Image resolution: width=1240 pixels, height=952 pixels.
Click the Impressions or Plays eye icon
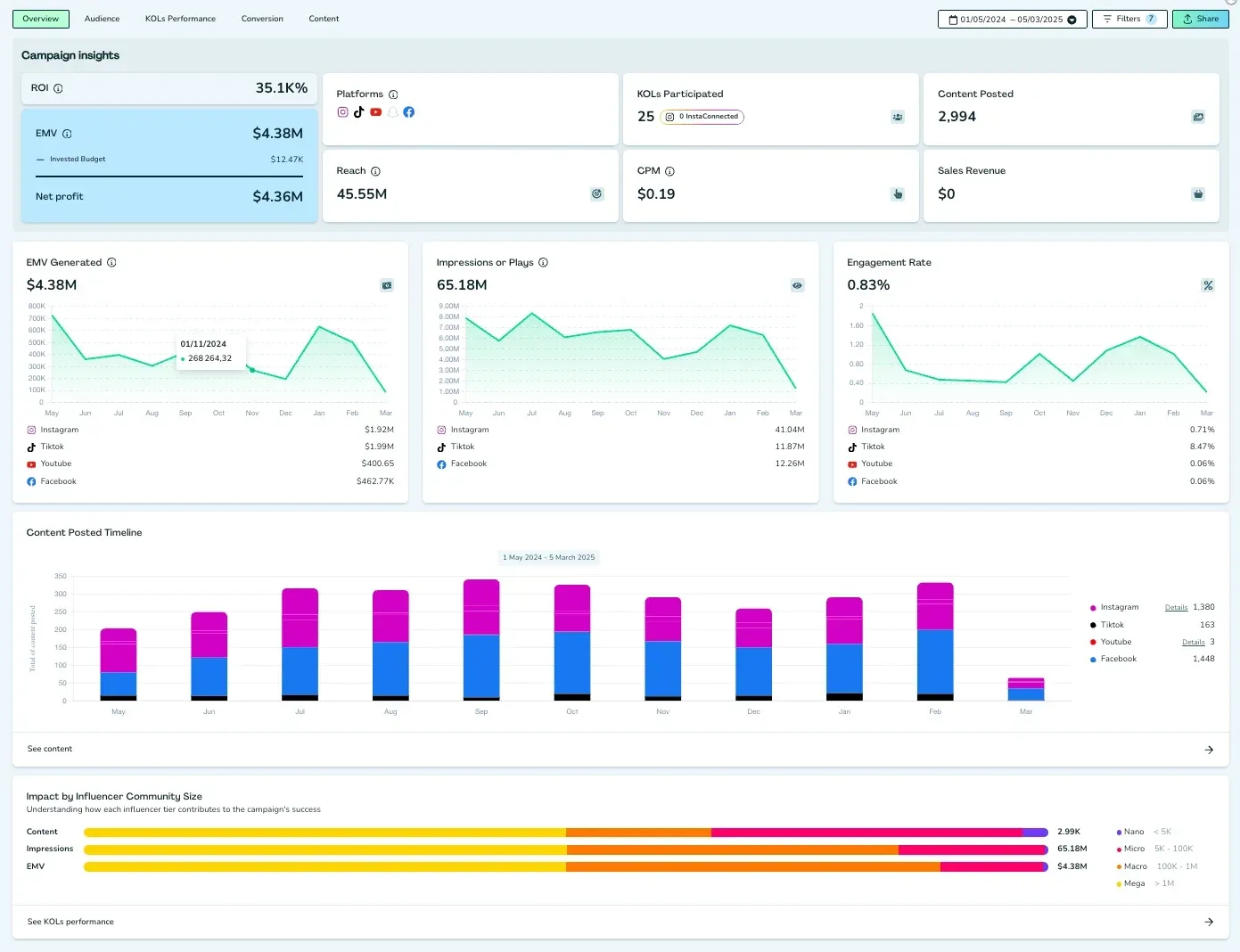pos(798,285)
